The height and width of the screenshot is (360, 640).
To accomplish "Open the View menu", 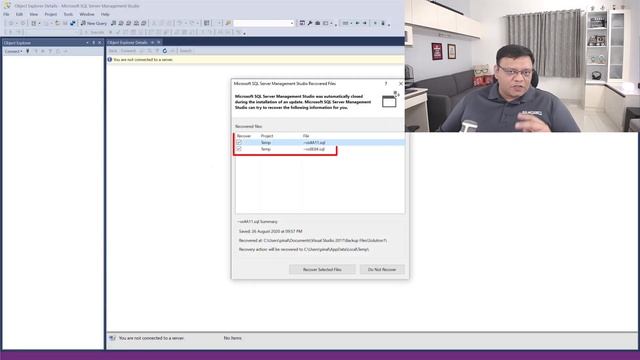I will click(33, 14).
